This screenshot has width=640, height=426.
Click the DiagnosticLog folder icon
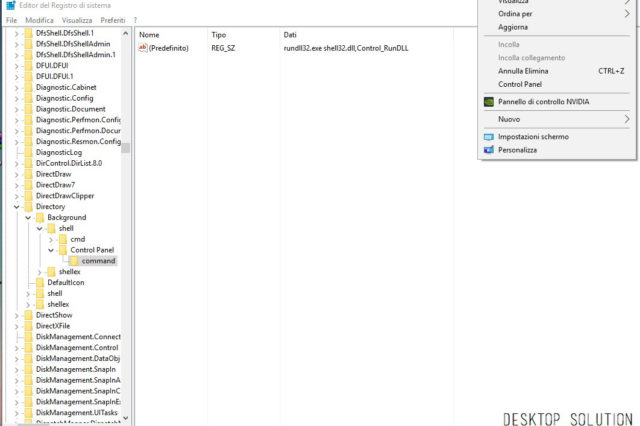(x=29, y=152)
